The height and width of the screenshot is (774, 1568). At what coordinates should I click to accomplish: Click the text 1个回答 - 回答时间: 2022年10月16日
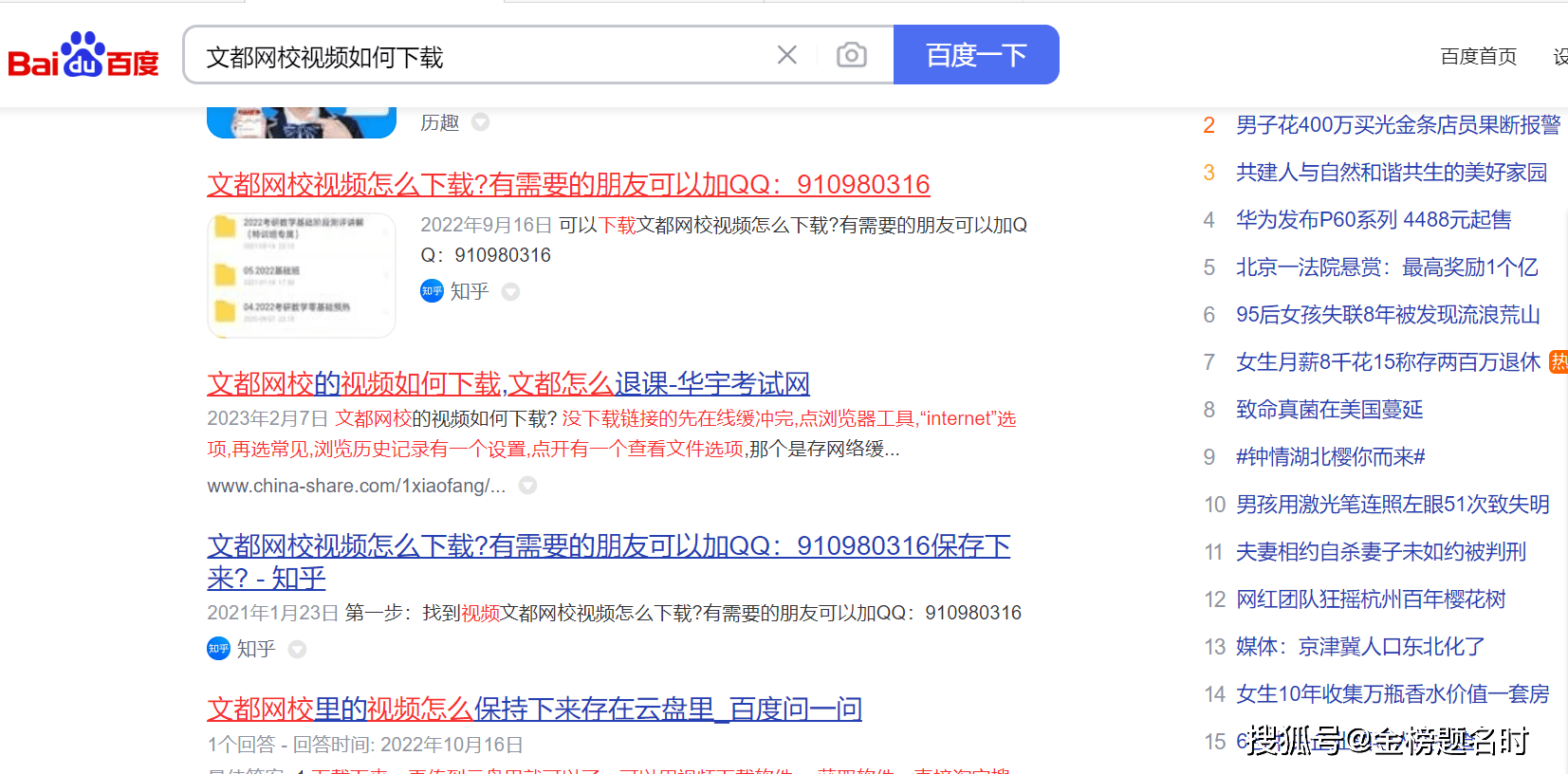pyautogui.click(x=365, y=745)
